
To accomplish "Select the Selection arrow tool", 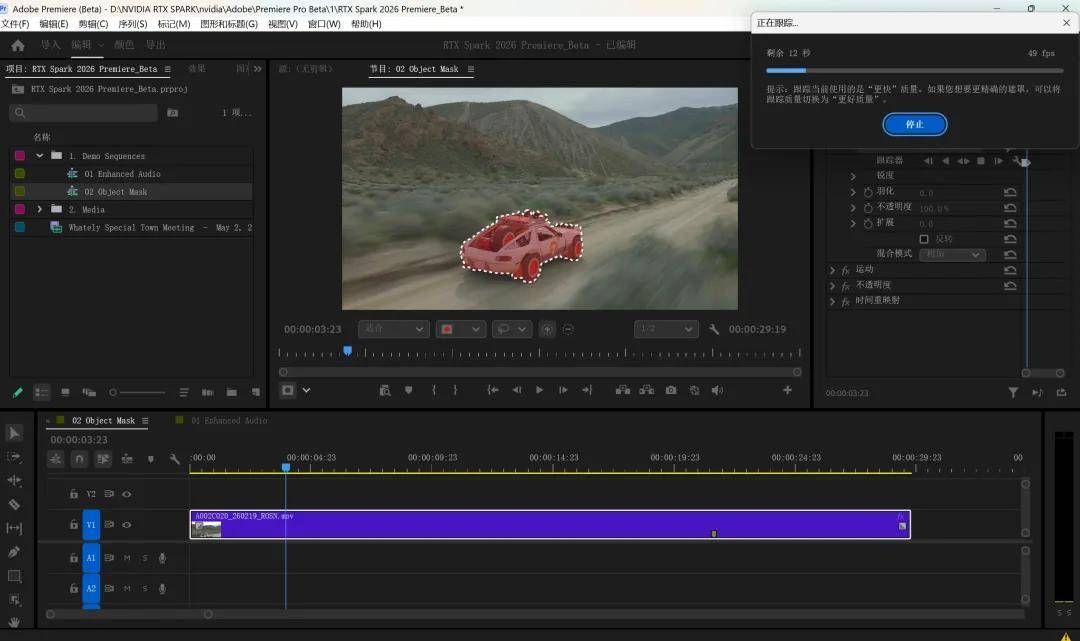I will (14, 433).
